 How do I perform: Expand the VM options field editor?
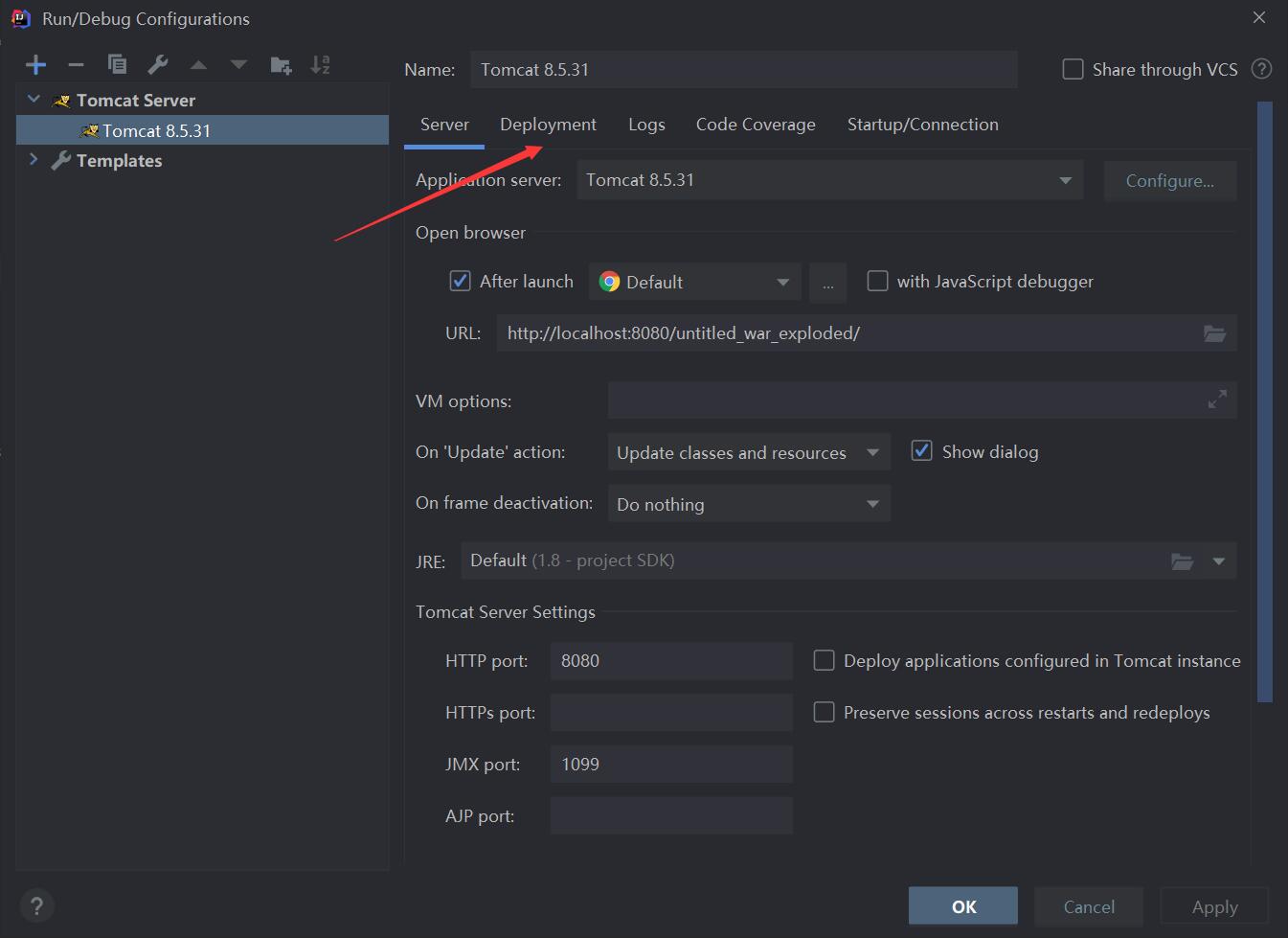point(1217,400)
